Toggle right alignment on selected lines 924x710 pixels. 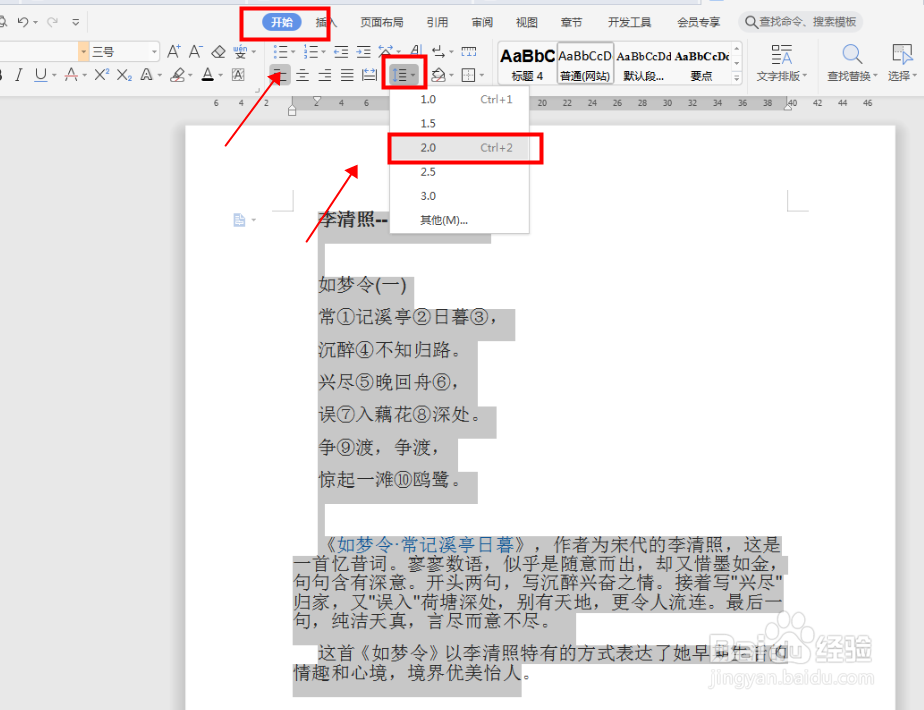point(325,75)
